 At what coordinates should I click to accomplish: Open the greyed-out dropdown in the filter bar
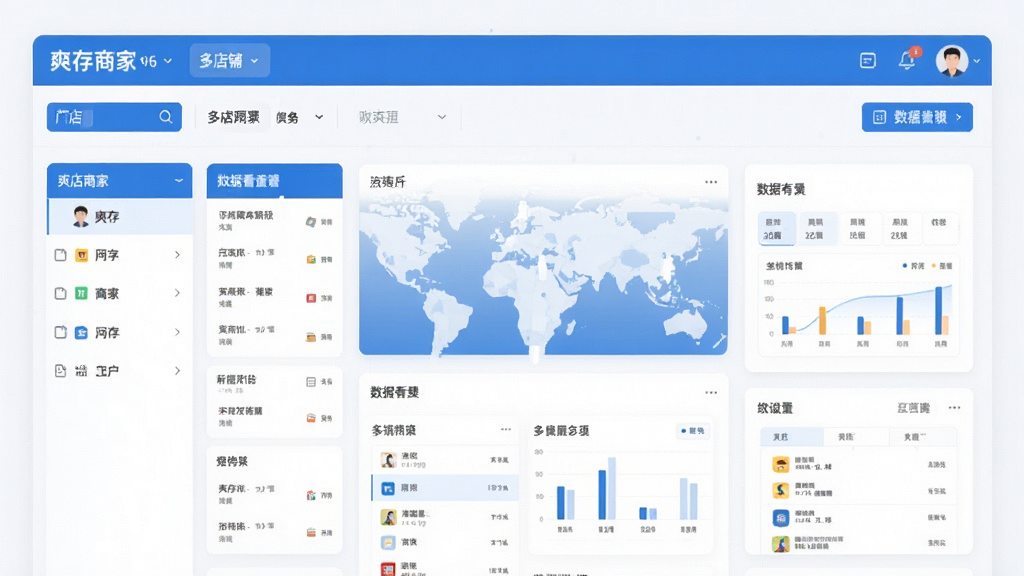coord(402,117)
